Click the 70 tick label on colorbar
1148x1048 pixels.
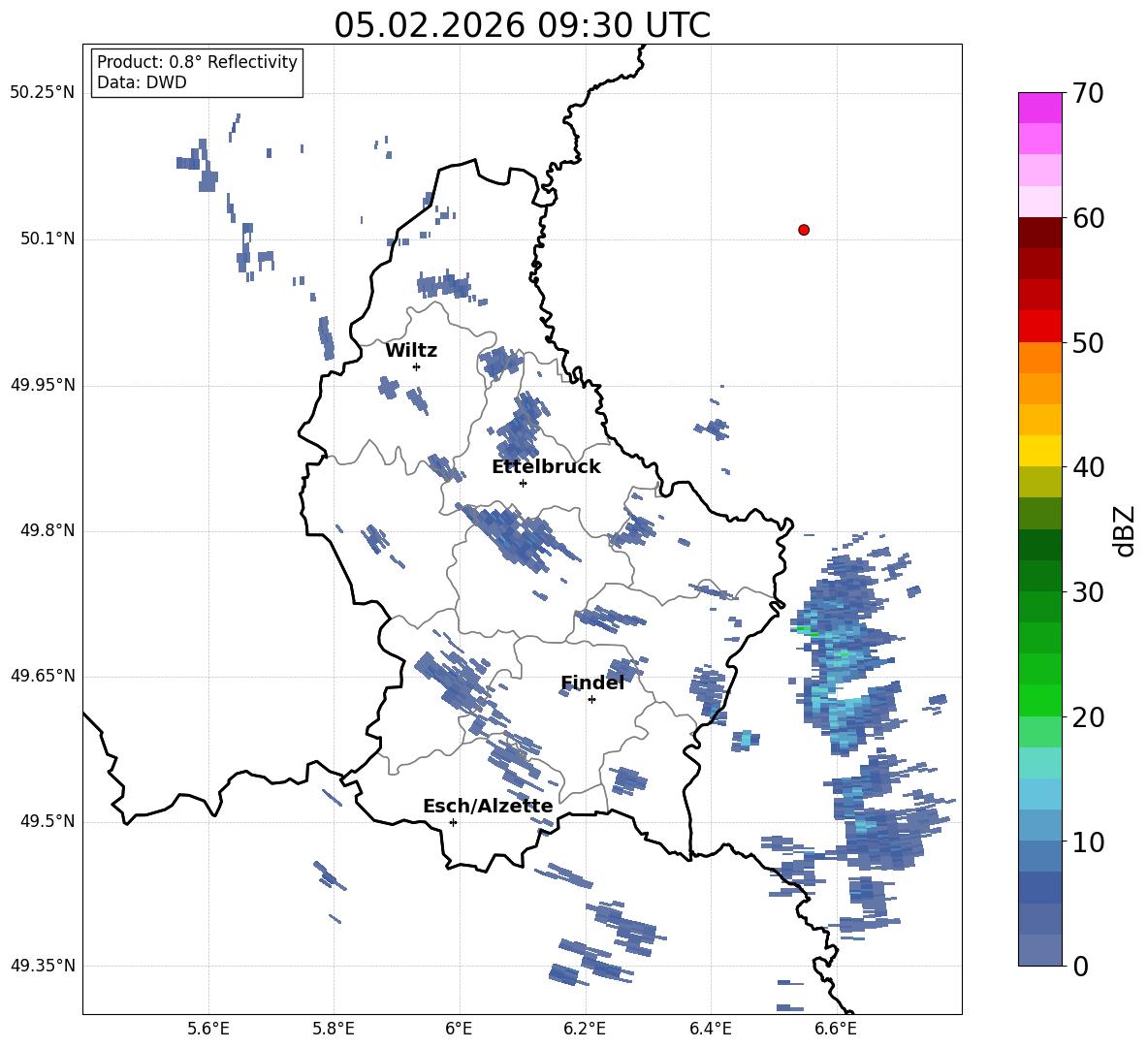(1088, 94)
